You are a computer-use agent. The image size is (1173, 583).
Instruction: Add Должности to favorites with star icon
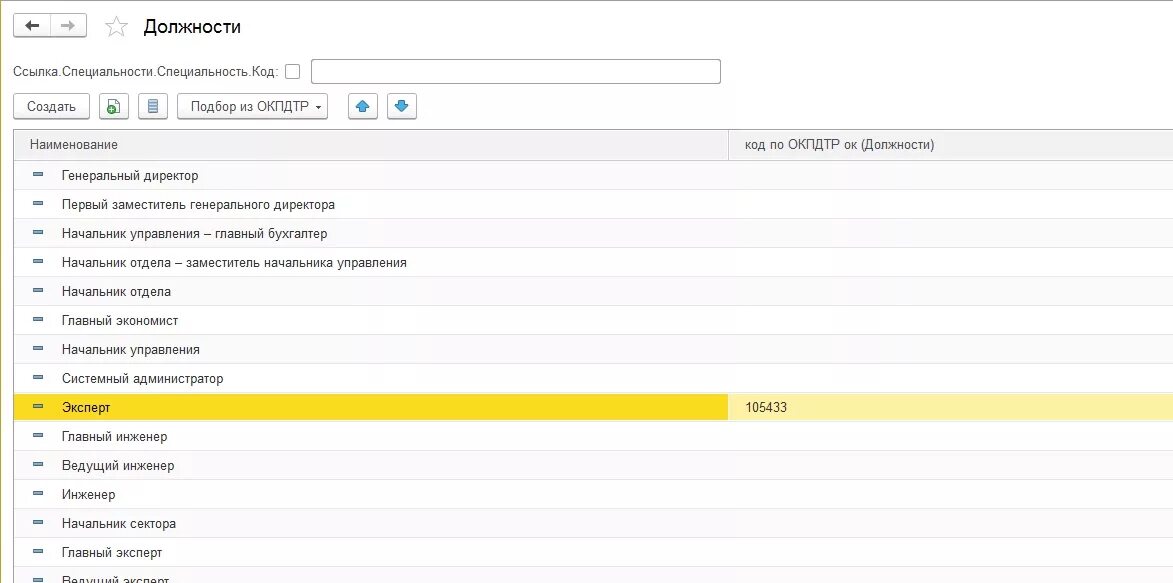pos(116,27)
